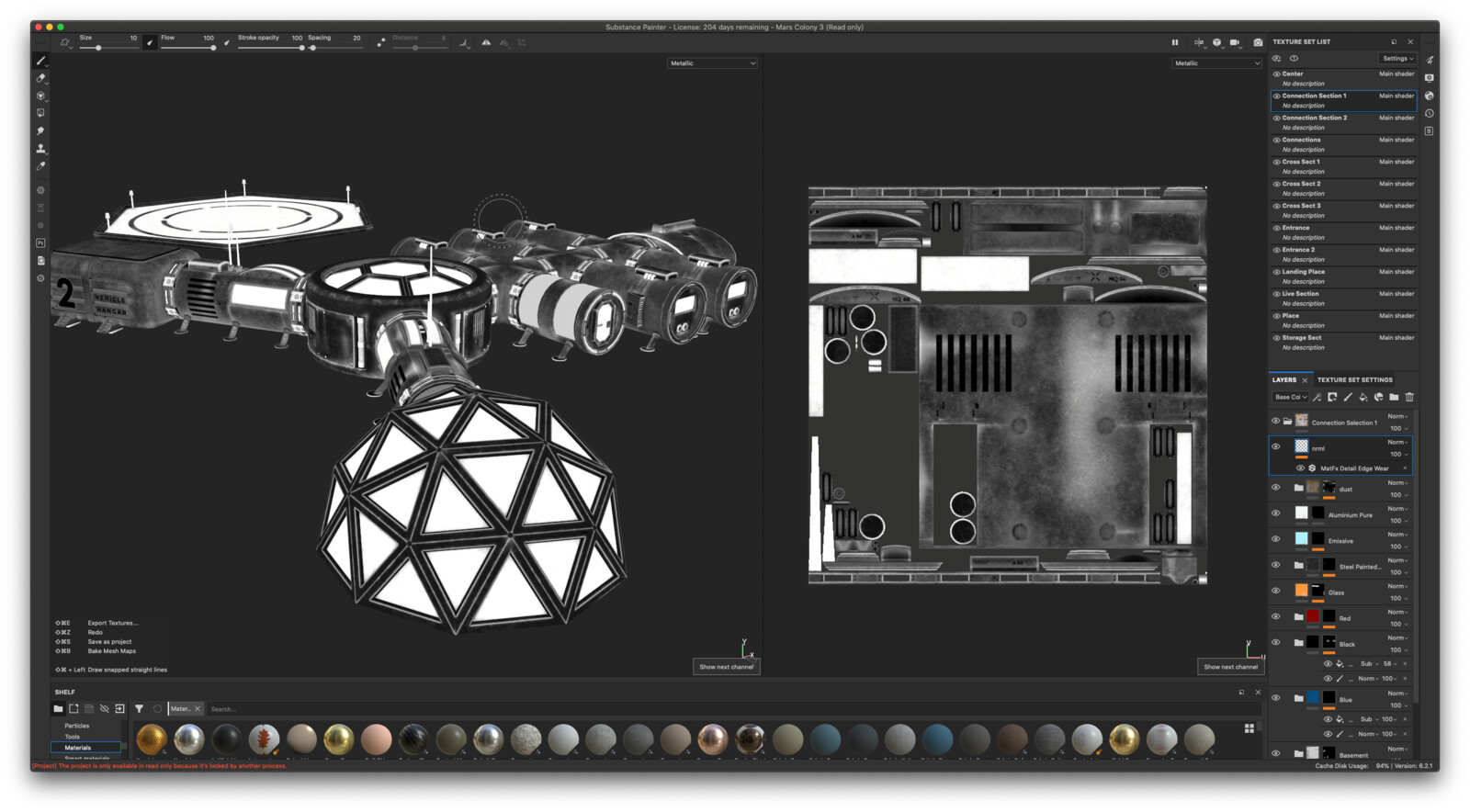The image size is (1470, 812).
Task: Hide the Landing Place texture set
Action: 1276,272
